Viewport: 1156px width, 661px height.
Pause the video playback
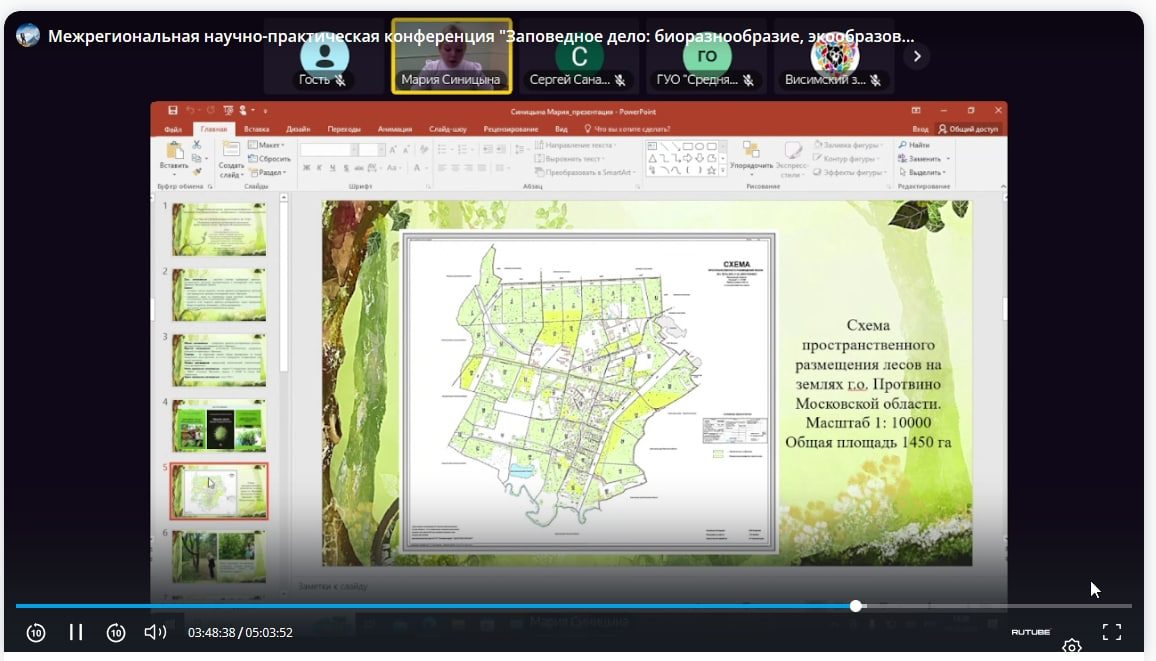click(x=76, y=632)
